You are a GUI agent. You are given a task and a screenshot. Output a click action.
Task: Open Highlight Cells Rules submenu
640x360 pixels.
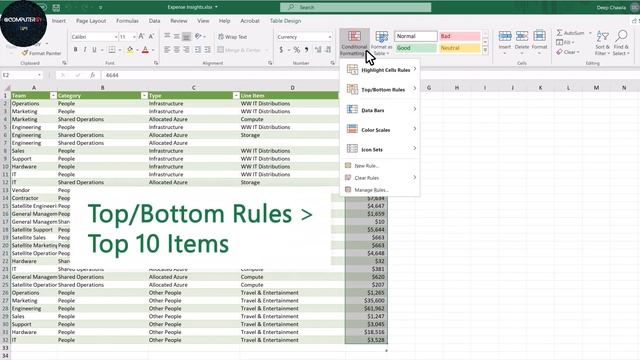tap(380, 70)
